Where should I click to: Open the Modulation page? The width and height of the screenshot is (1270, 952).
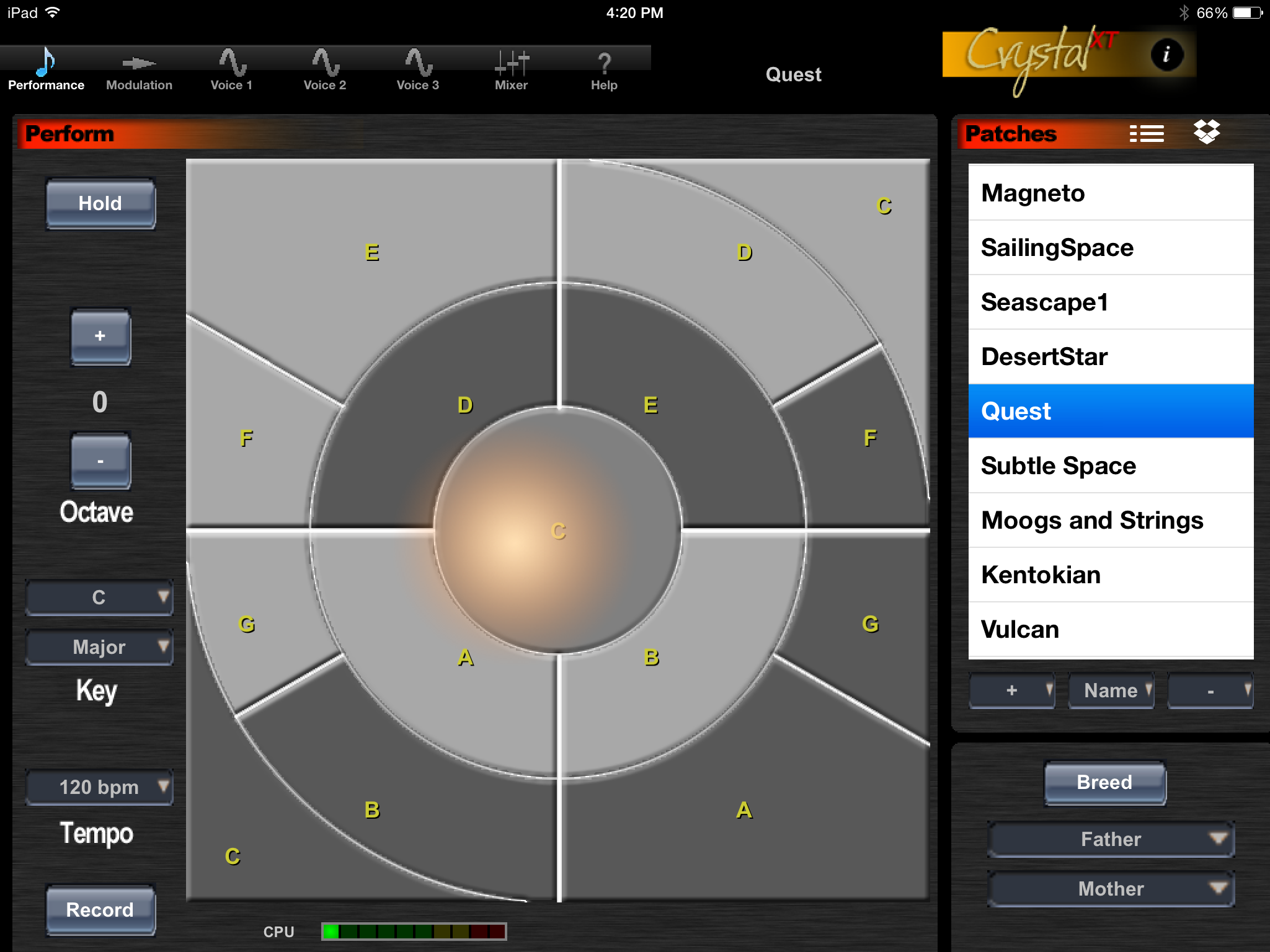[138, 68]
